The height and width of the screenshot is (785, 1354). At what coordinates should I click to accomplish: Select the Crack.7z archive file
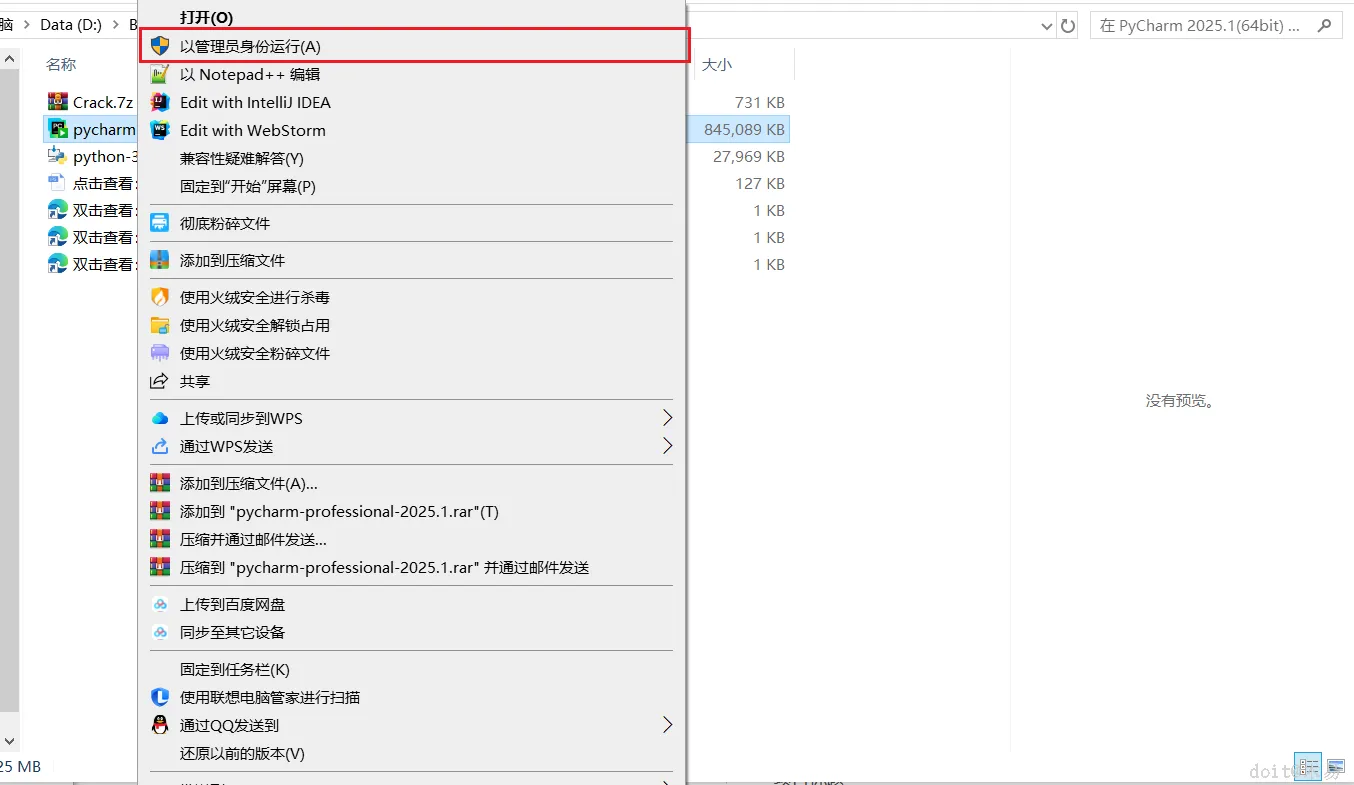(x=91, y=102)
